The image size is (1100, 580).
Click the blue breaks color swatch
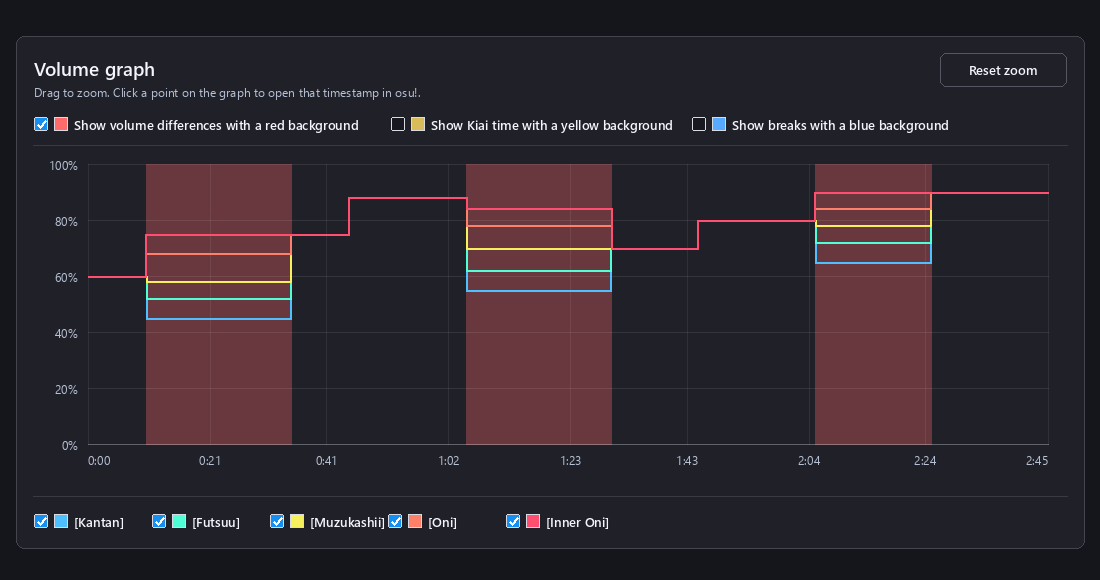point(718,124)
